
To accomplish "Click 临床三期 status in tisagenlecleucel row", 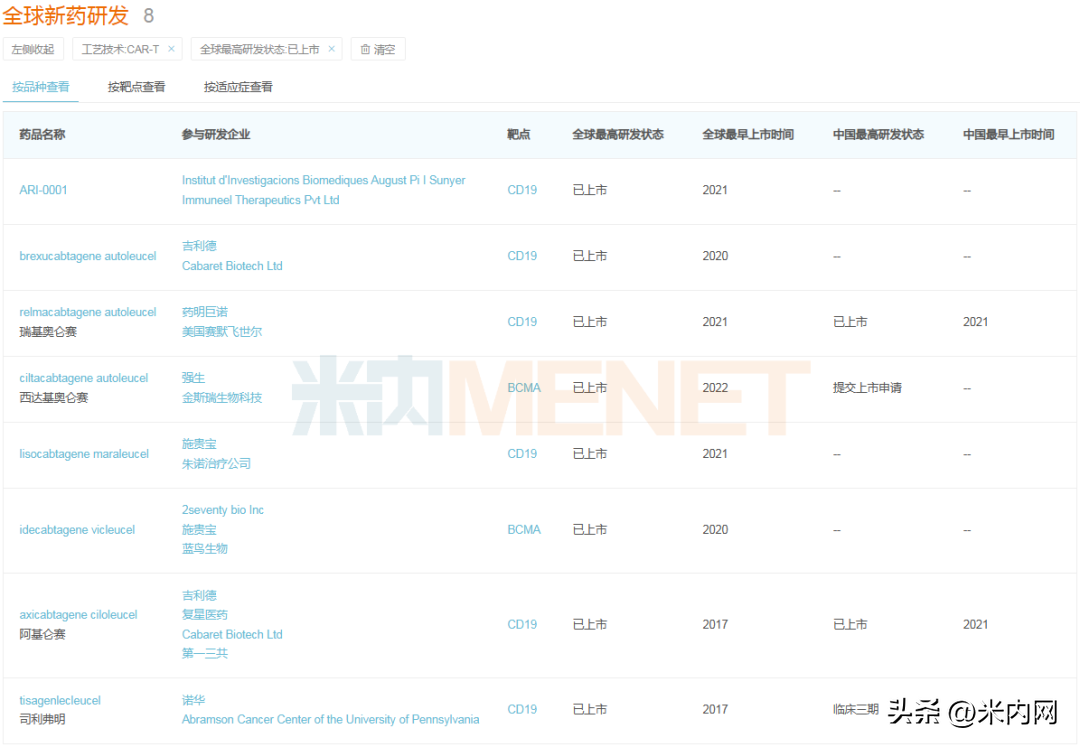I will (x=855, y=709).
